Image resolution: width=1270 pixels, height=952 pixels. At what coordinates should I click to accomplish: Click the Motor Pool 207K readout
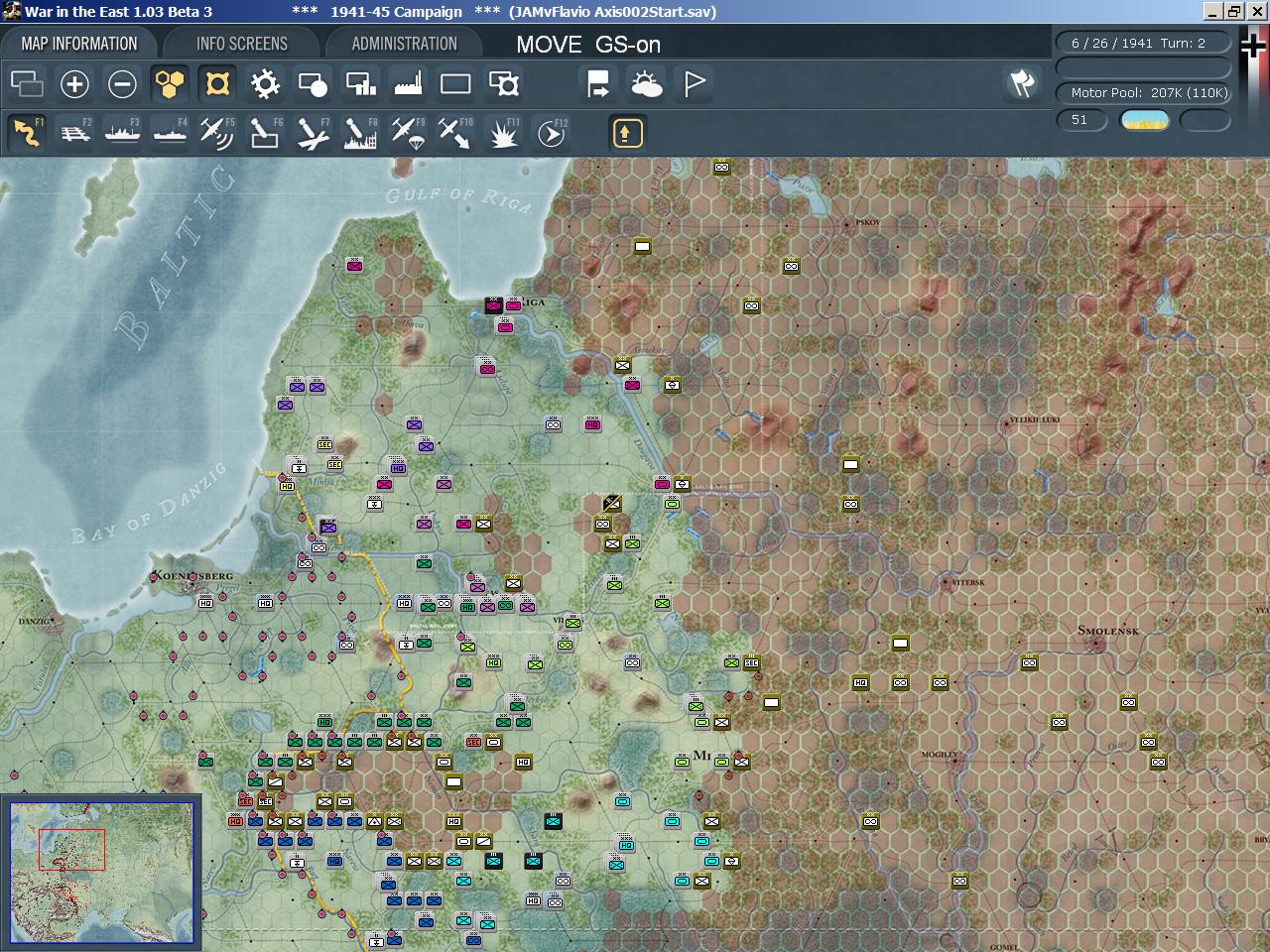[x=1143, y=92]
